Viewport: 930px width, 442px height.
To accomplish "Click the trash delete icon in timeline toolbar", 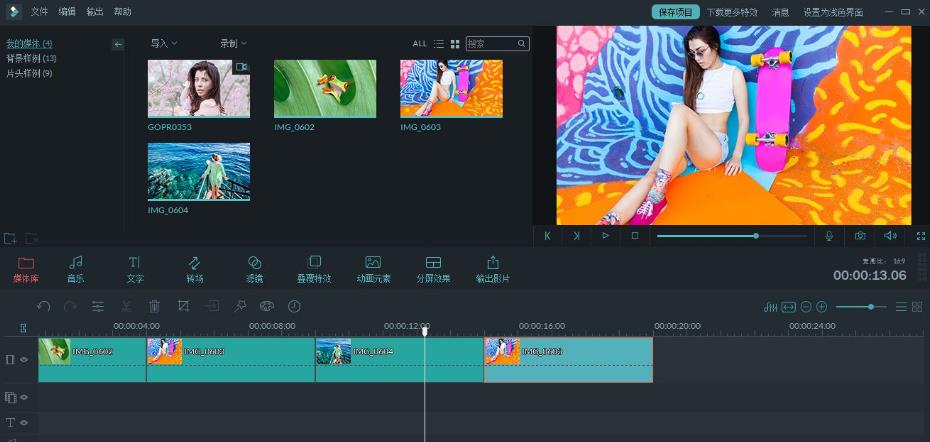I will coord(154,307).
